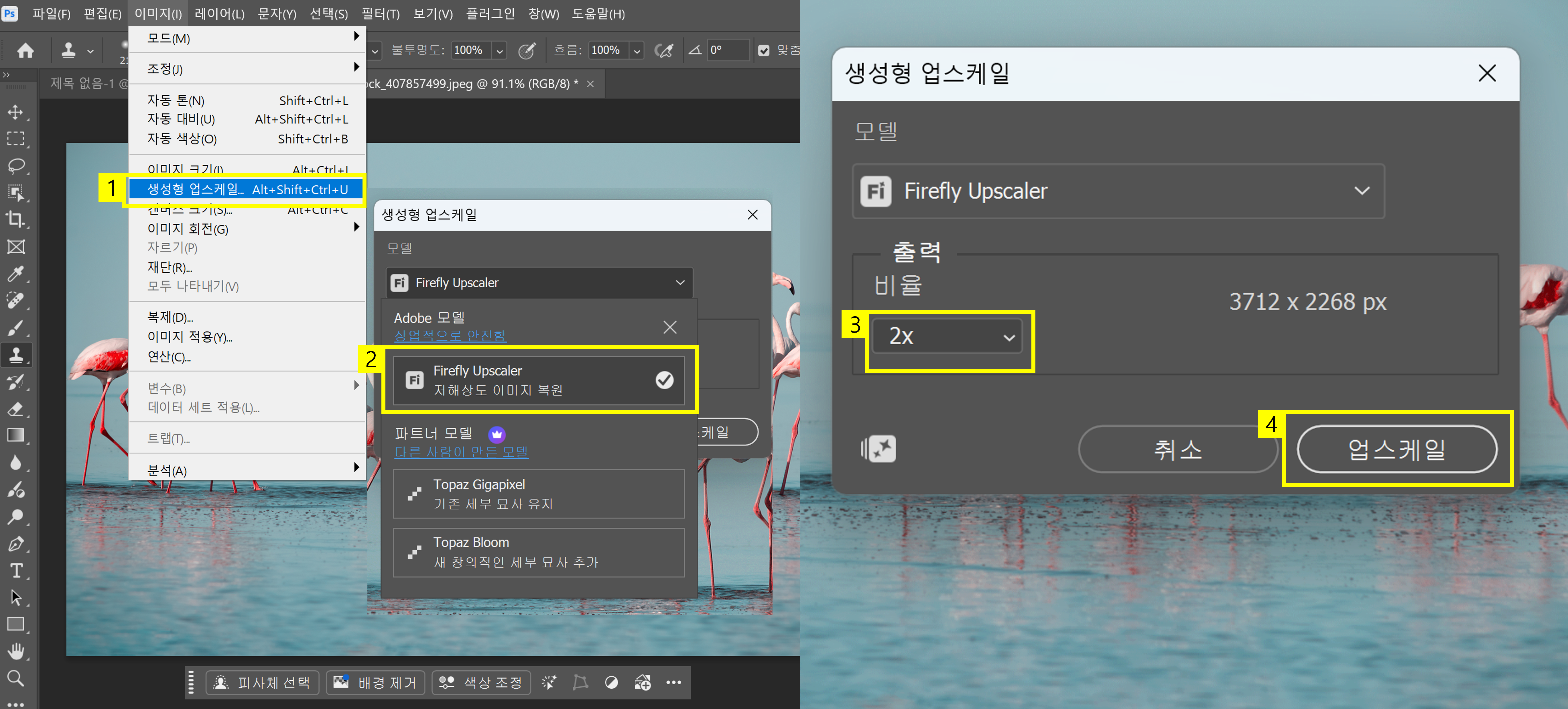
Task: Select the Crop tool
Action: click(x=15, y=219)
